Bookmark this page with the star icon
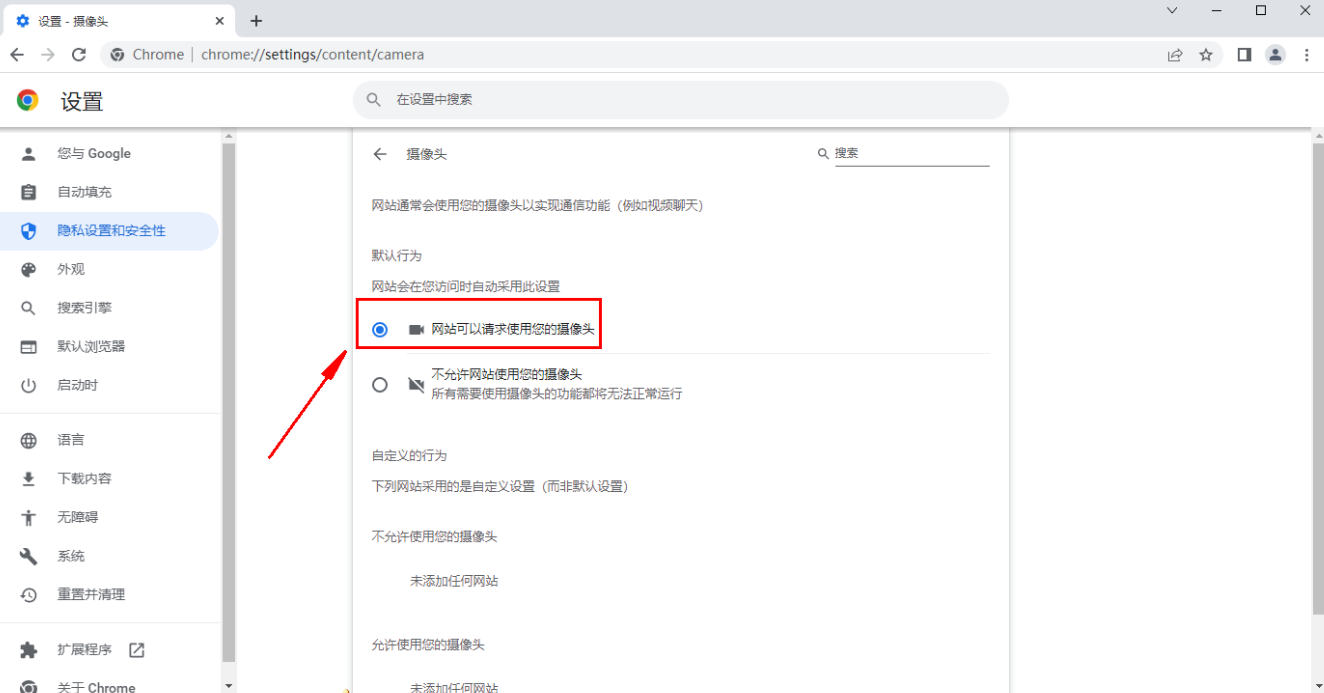 point(1206,55)
